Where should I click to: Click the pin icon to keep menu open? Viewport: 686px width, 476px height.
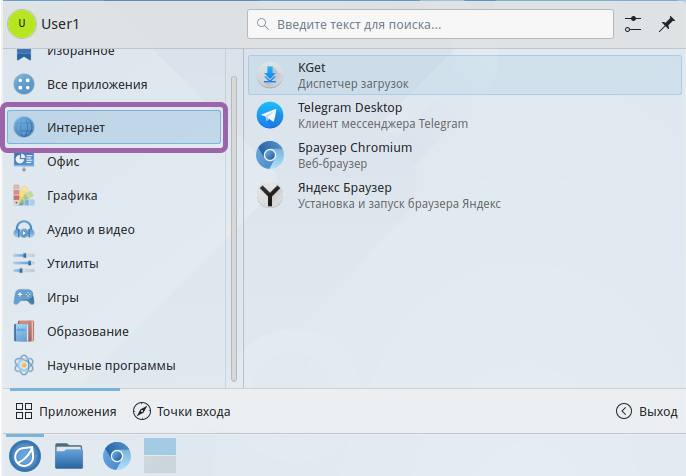666,24
